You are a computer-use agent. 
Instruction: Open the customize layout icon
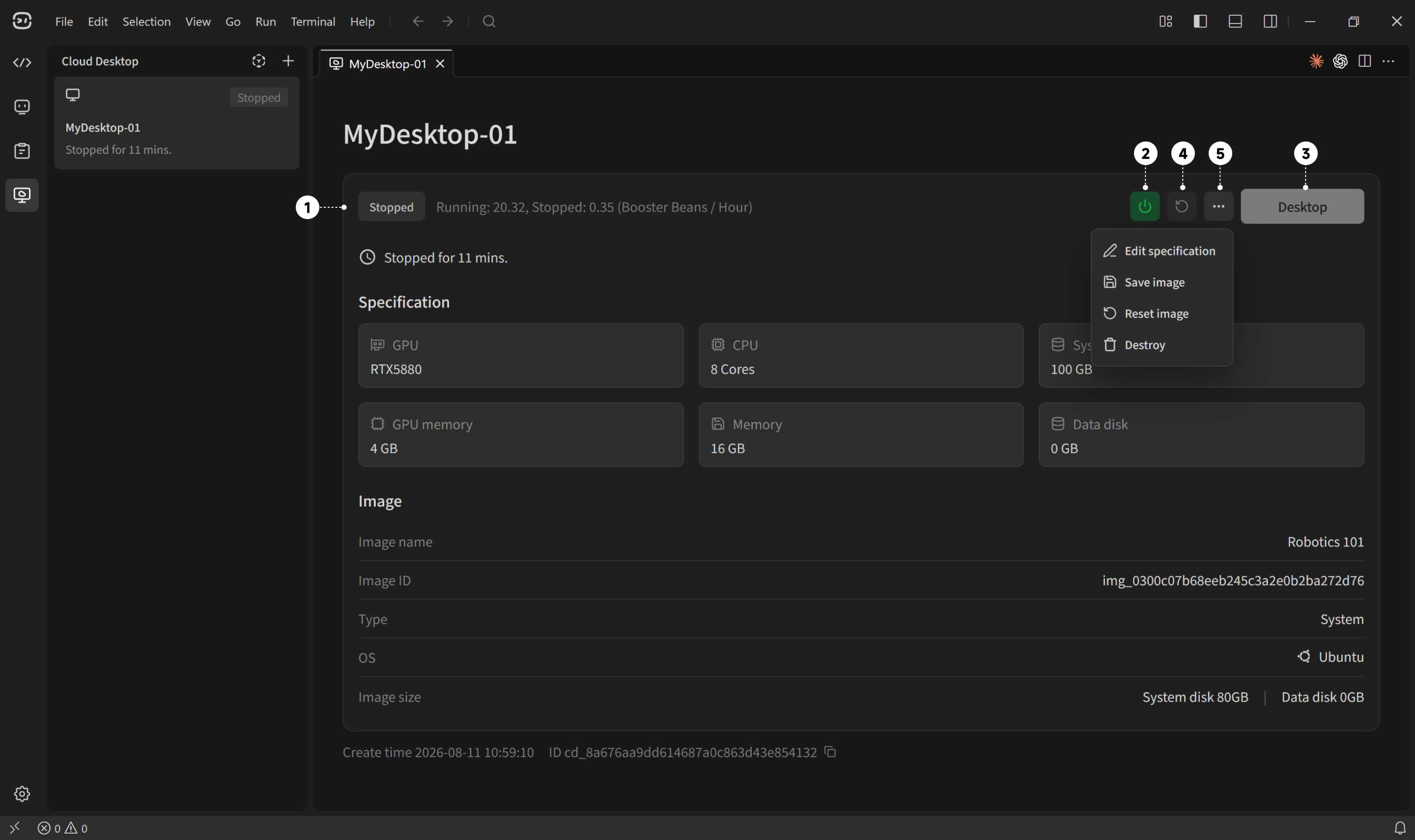[1165, 21]
